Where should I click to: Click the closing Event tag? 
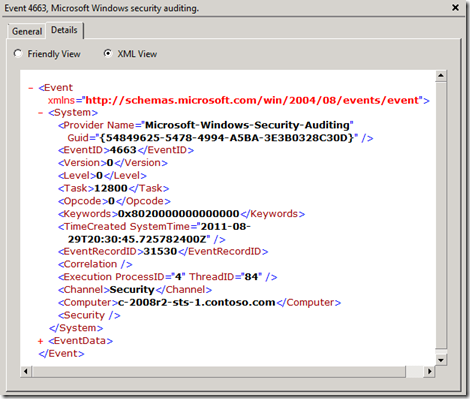62,353
